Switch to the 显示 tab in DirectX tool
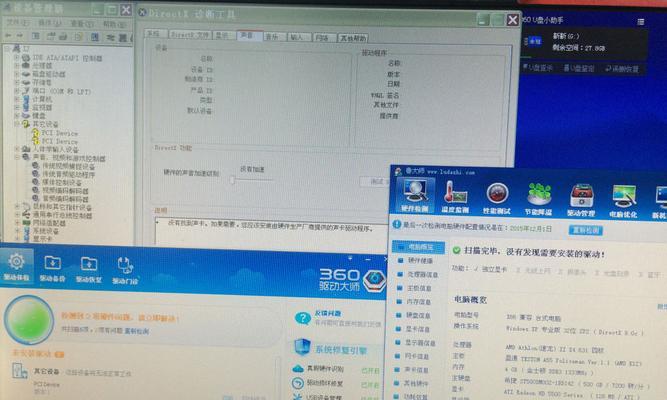 click(223, 35)
